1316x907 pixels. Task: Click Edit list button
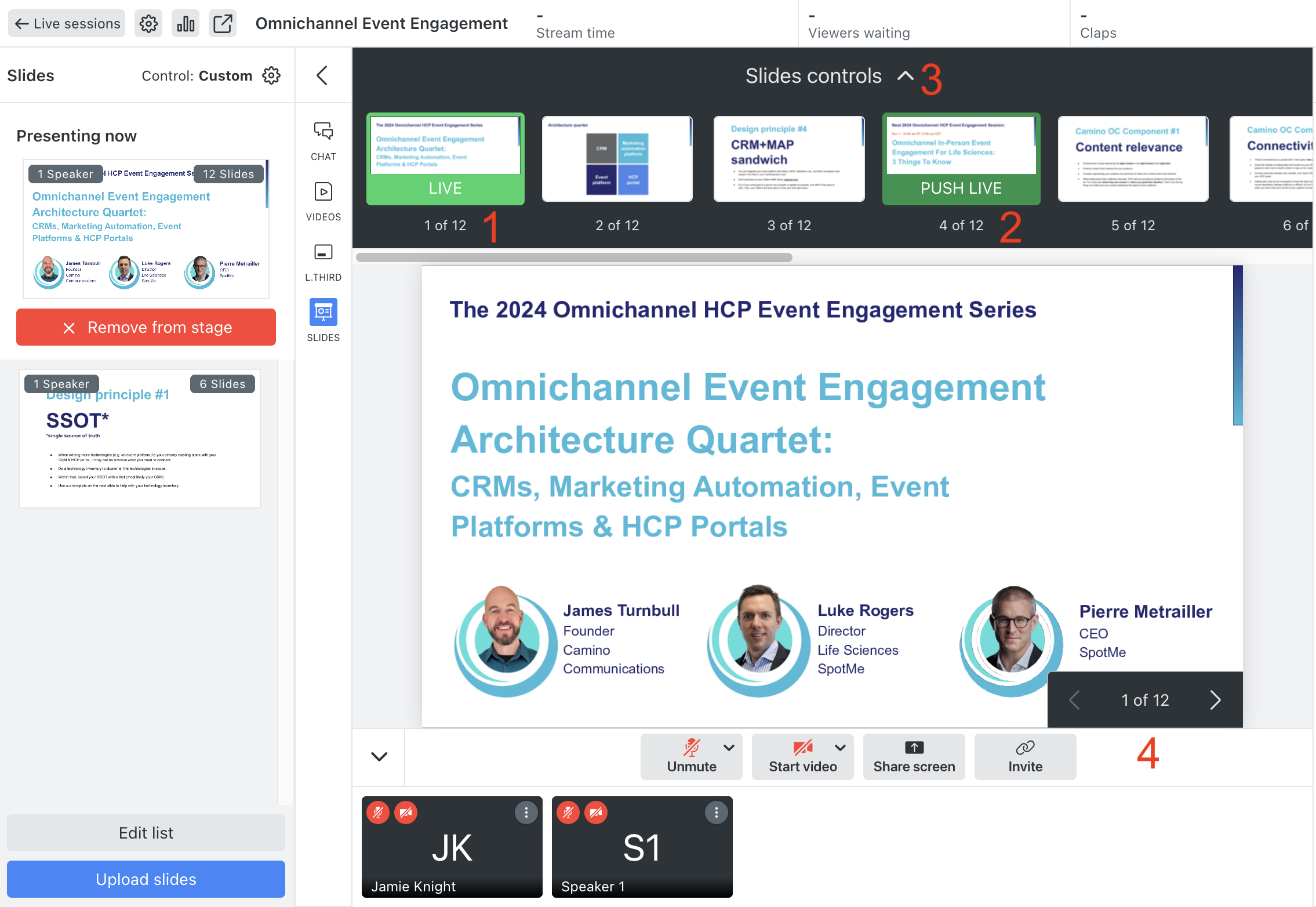[x=146, y=833]
